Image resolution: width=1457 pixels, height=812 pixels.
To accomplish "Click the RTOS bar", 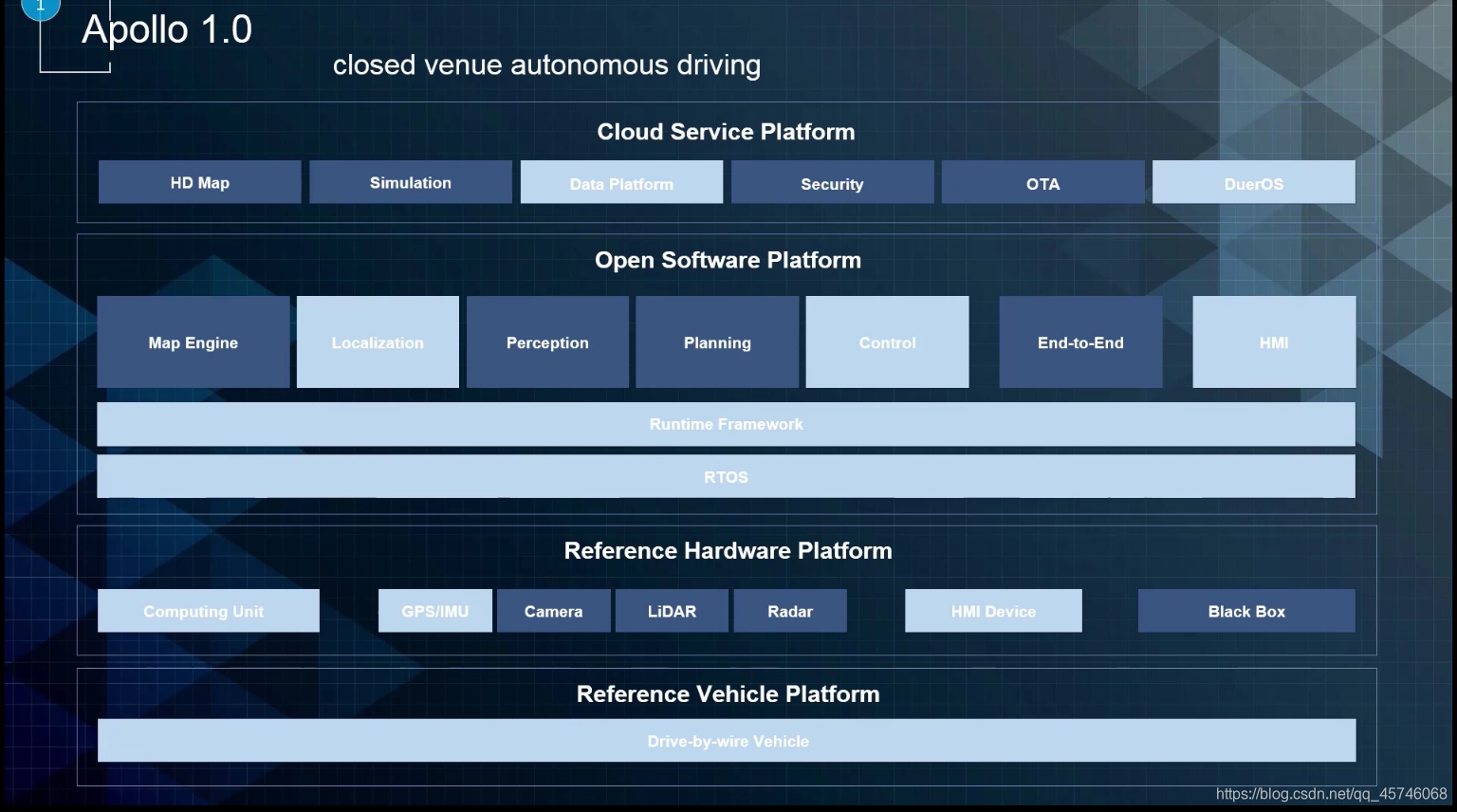I will point(726,476).
